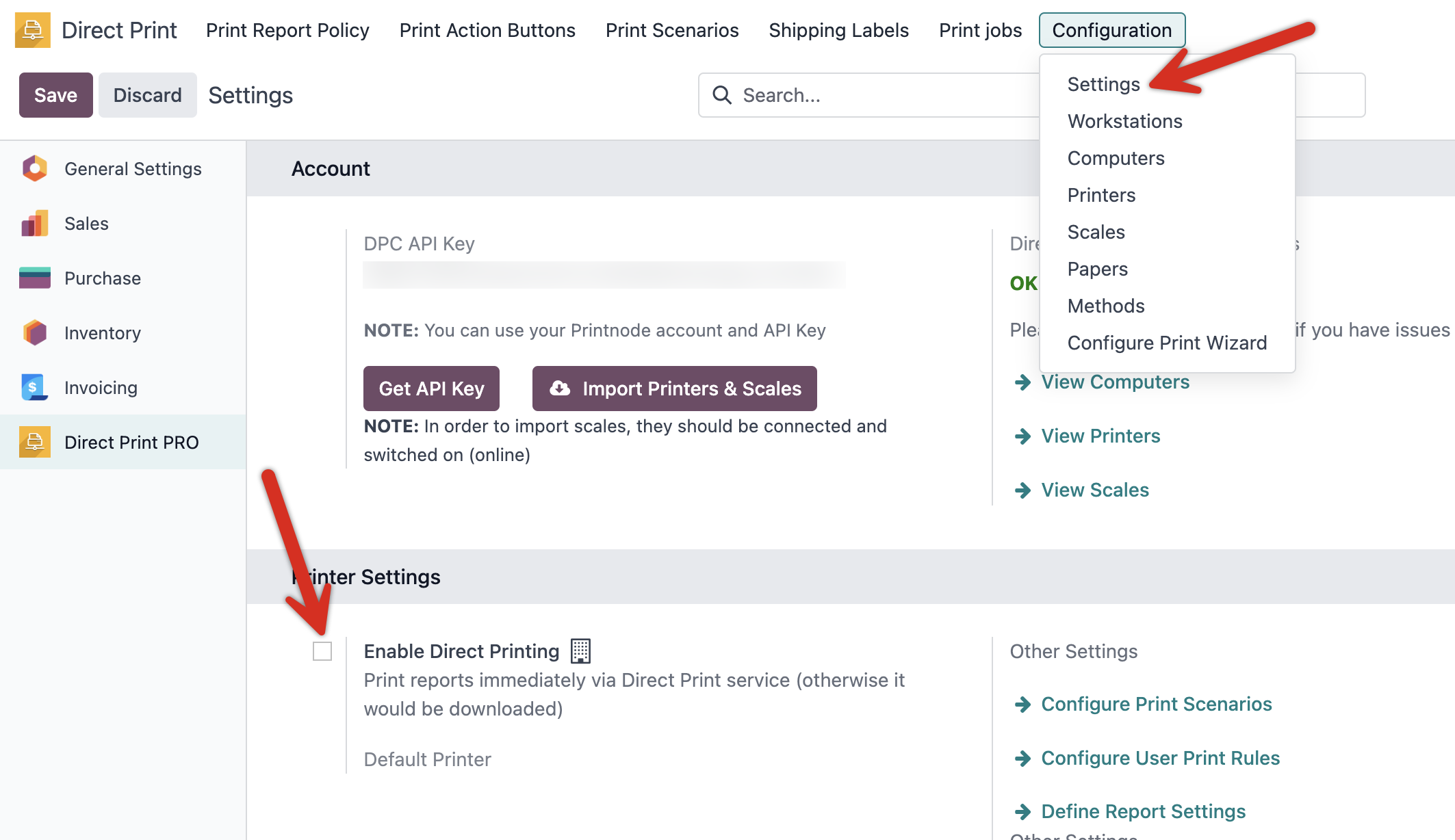Open Purchase settings in the sidebar
The width and height of the screenshot is (1455, 840).
click(123, 278)
